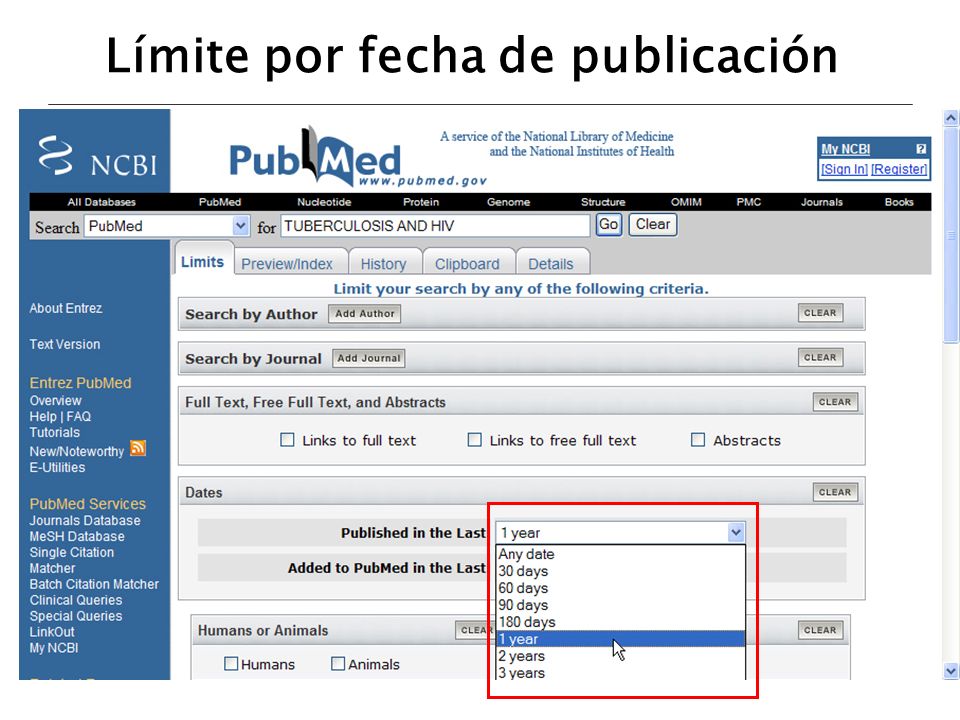960x720 pixels.
Task: Click the Go search button
Action: [609, 225]
